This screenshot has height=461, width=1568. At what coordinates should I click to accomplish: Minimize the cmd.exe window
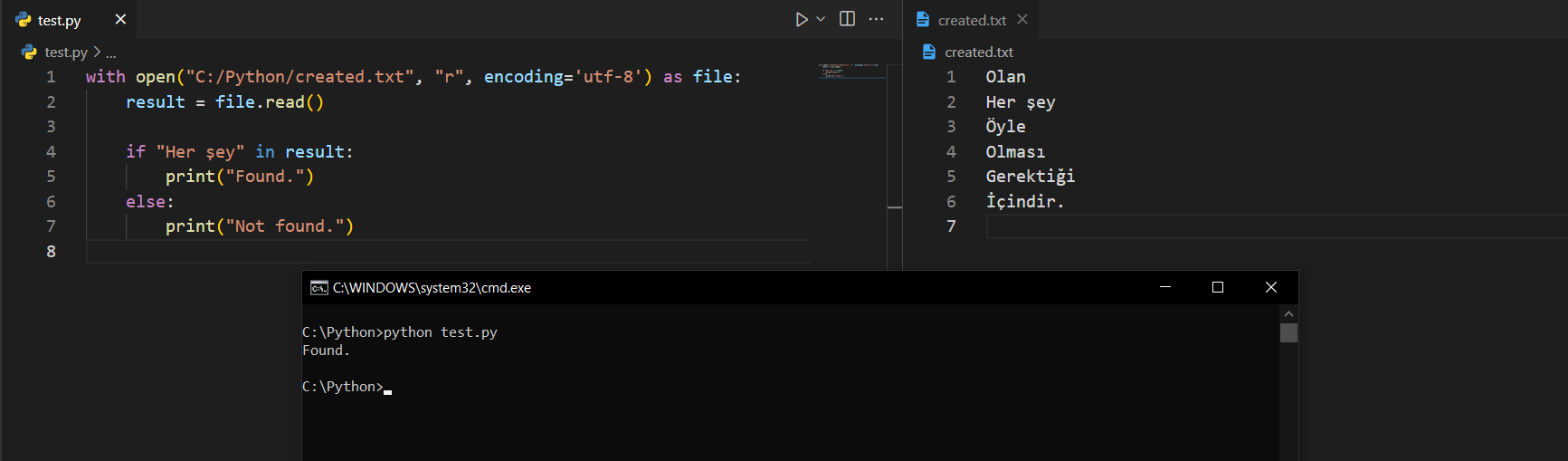coord(1165,287)
